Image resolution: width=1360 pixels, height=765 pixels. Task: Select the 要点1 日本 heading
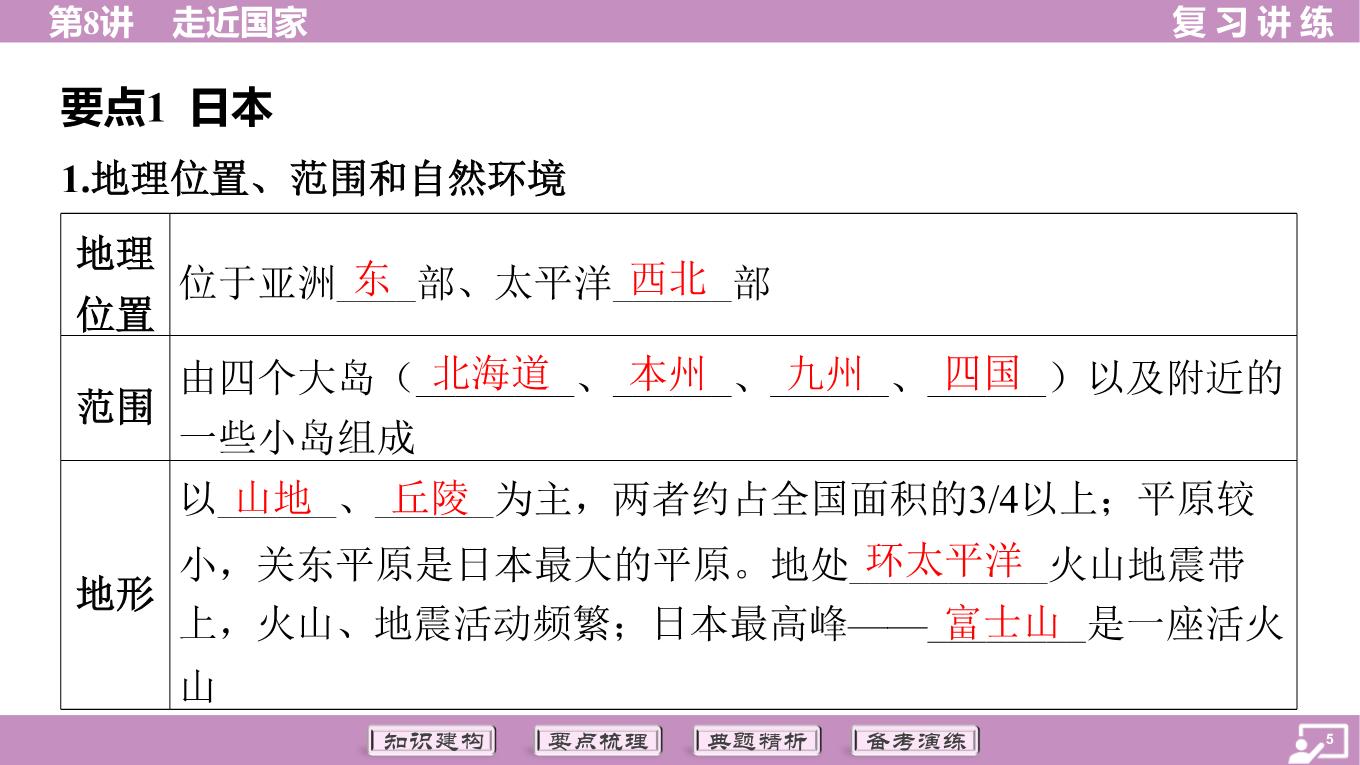166,108
